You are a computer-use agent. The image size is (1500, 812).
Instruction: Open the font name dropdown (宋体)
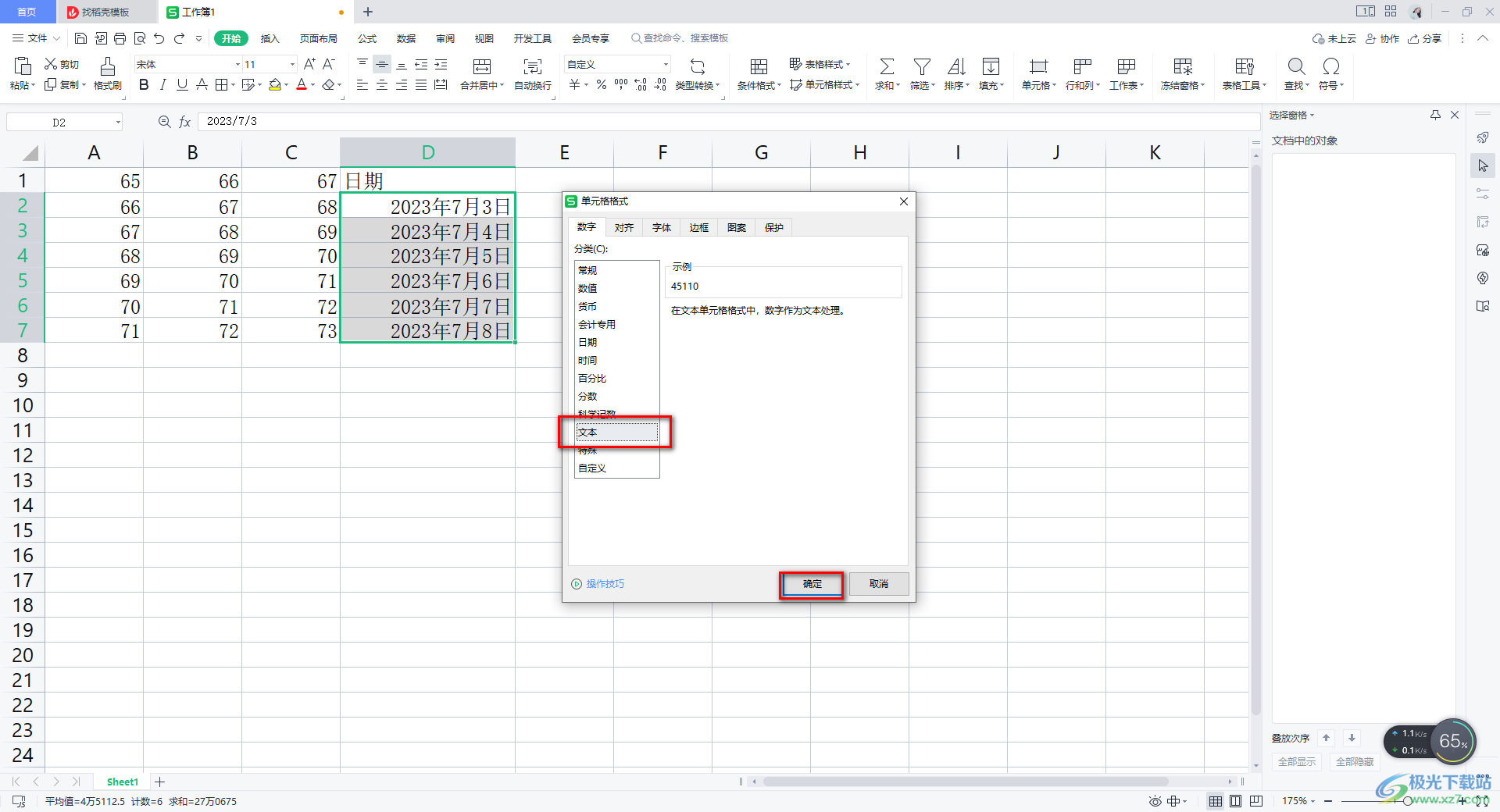click(237, 64)
